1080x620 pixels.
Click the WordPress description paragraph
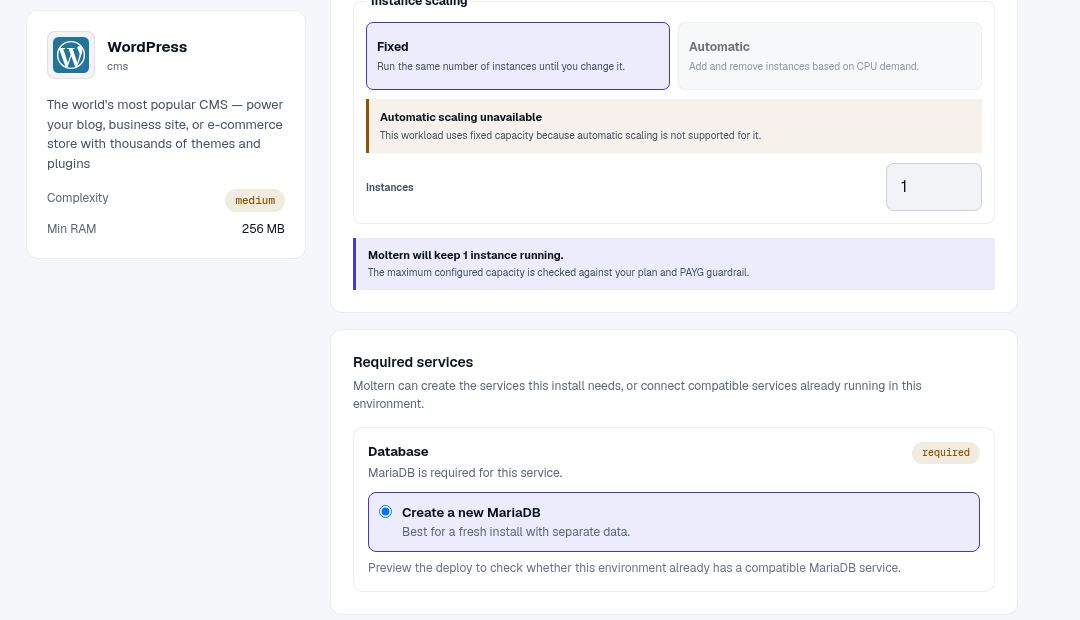(165, 134)
